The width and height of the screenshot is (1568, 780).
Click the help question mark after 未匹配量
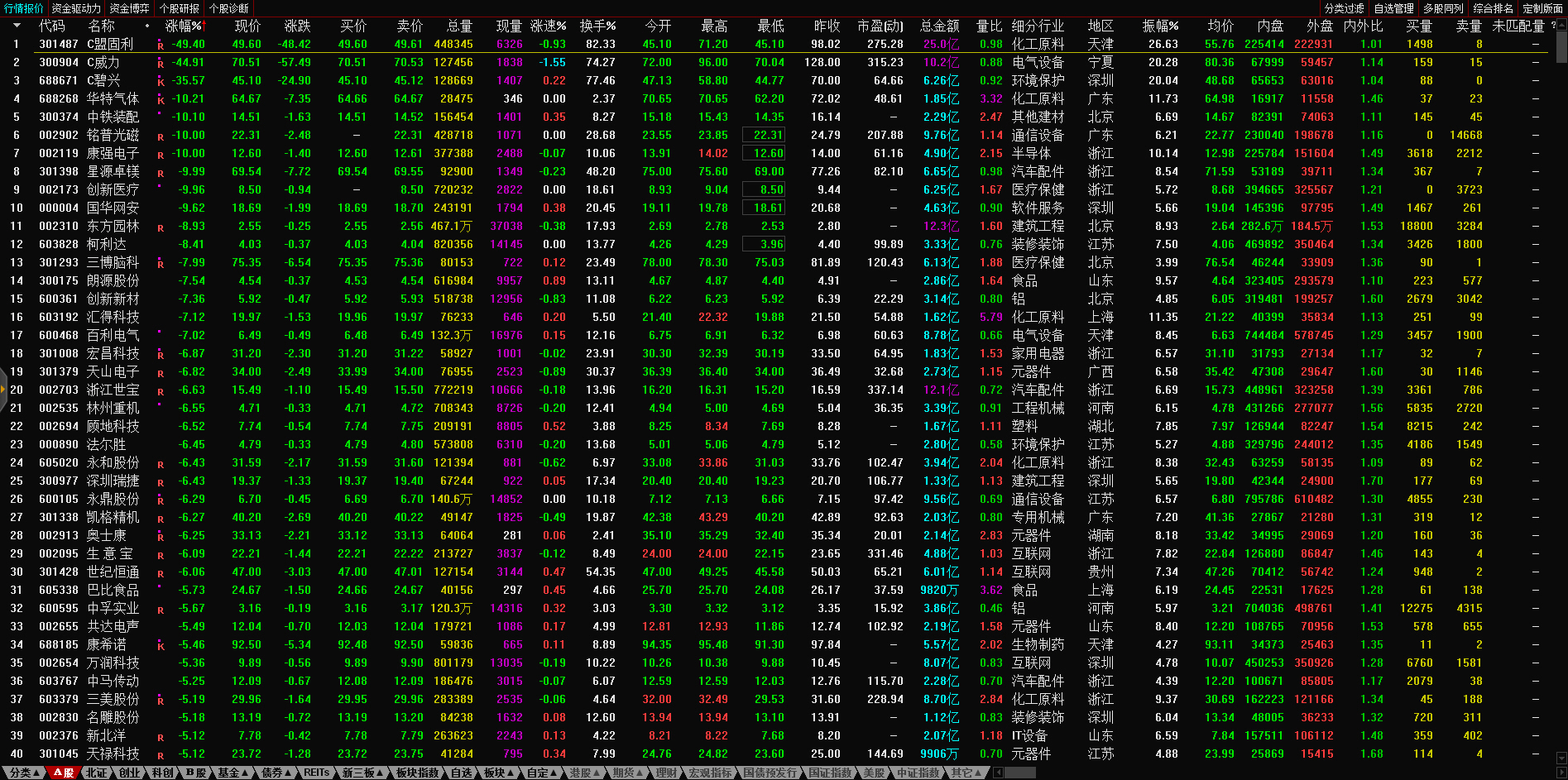point(1553,26)
